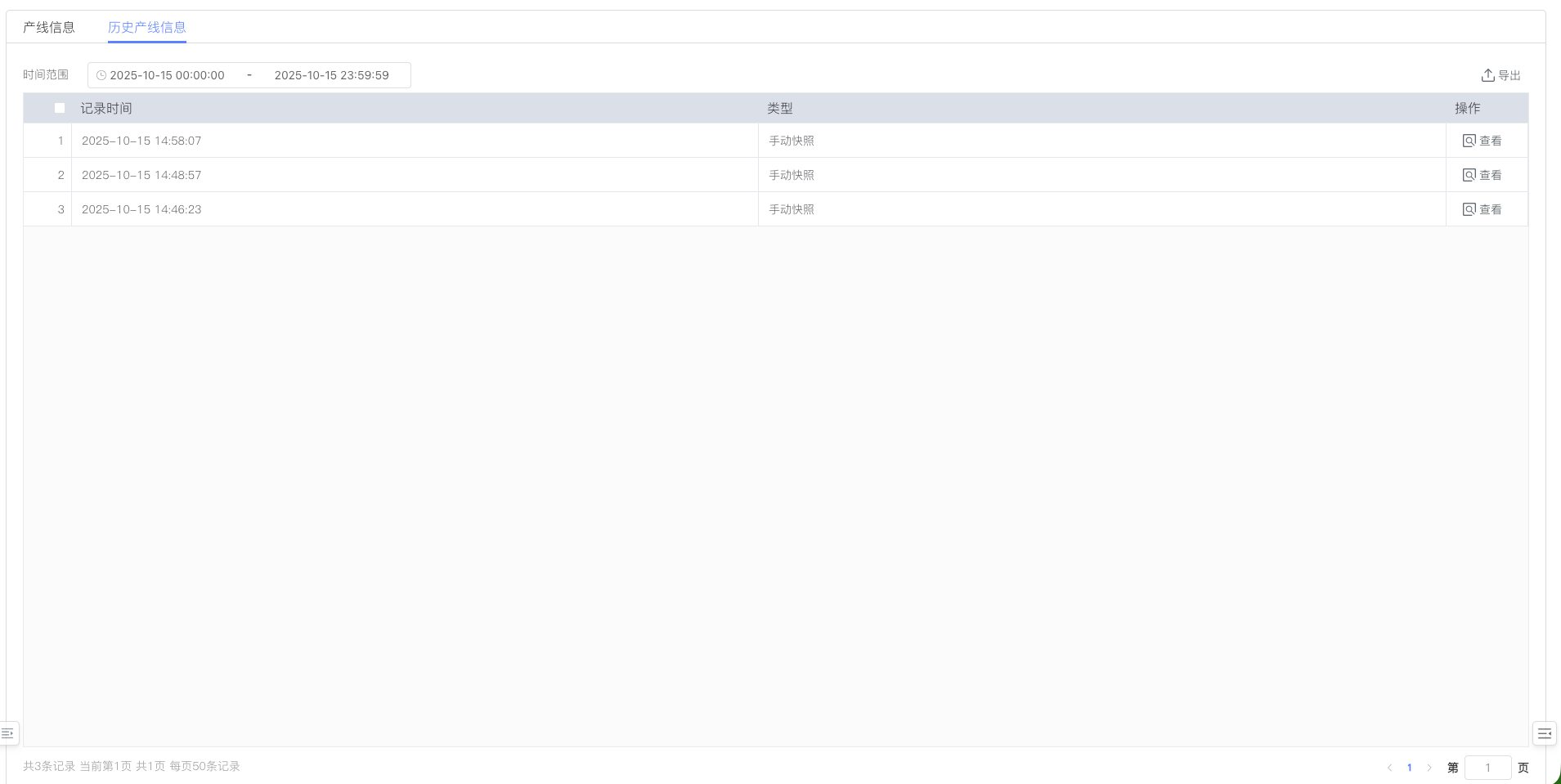Image resolution: width=1561 pixels, height=784 pixels.
Task: Click the clock icon in time range
Action: tap(101, 75)
